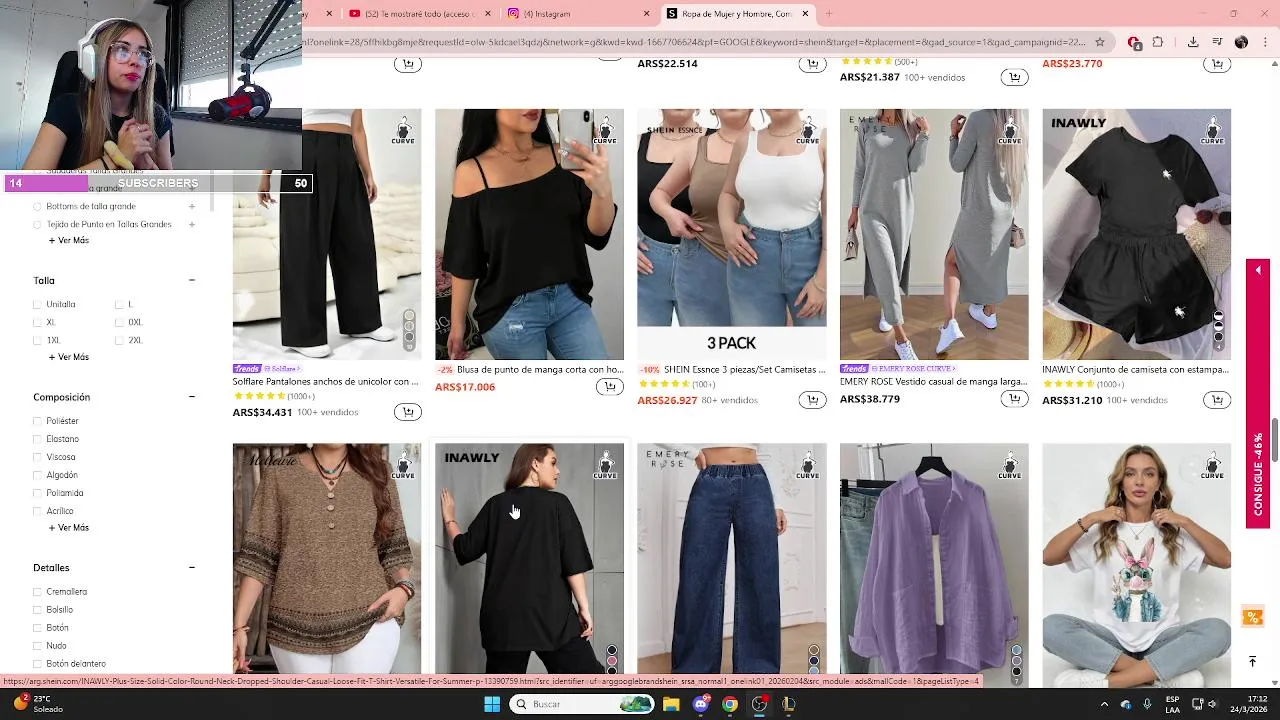
Task: Open Blusa de punto de manga corta title
Action: pyautogui.click(x=540, y=369)
